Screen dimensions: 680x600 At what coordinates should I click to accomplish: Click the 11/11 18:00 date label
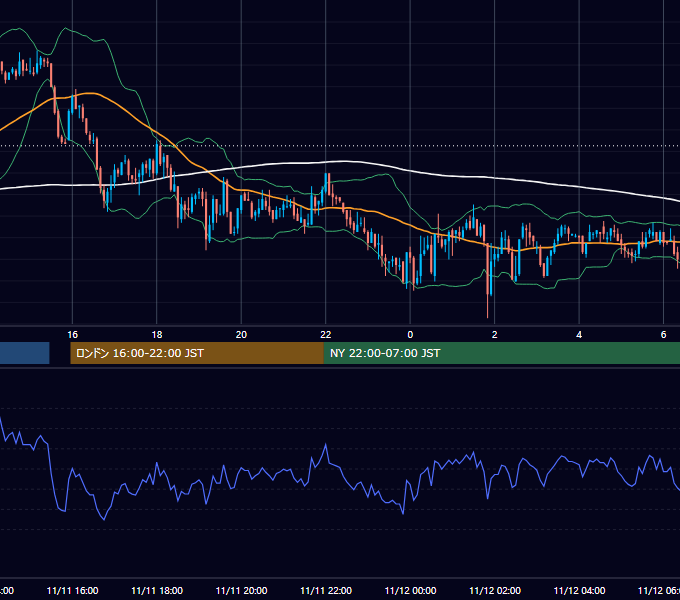pyautogui.click(x=157, y=590)
